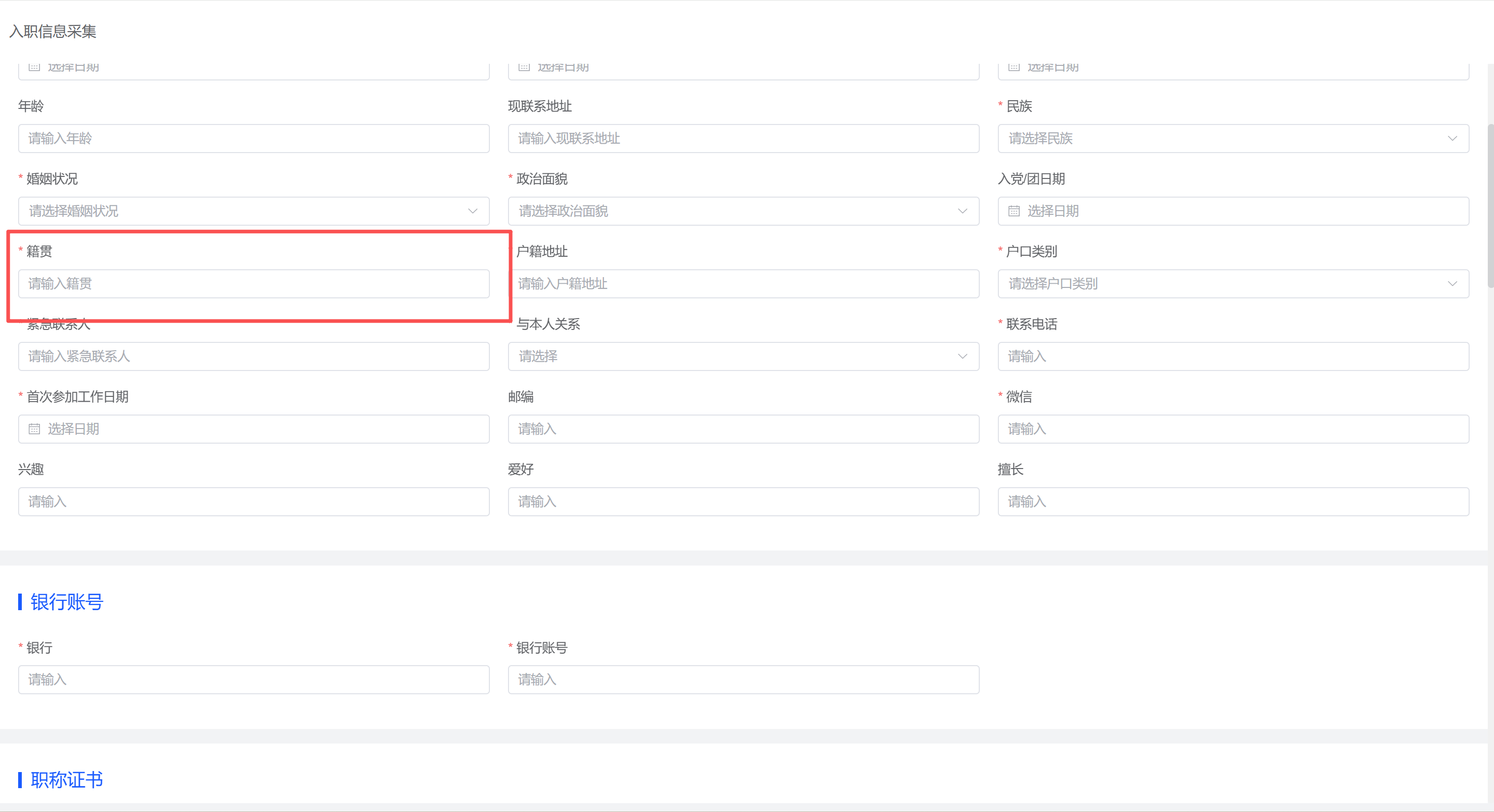Image resolution: width=1494 pixels, height=812 pixels.
Task: Click the 户籍地址 input box
Action: coord(743,284)
